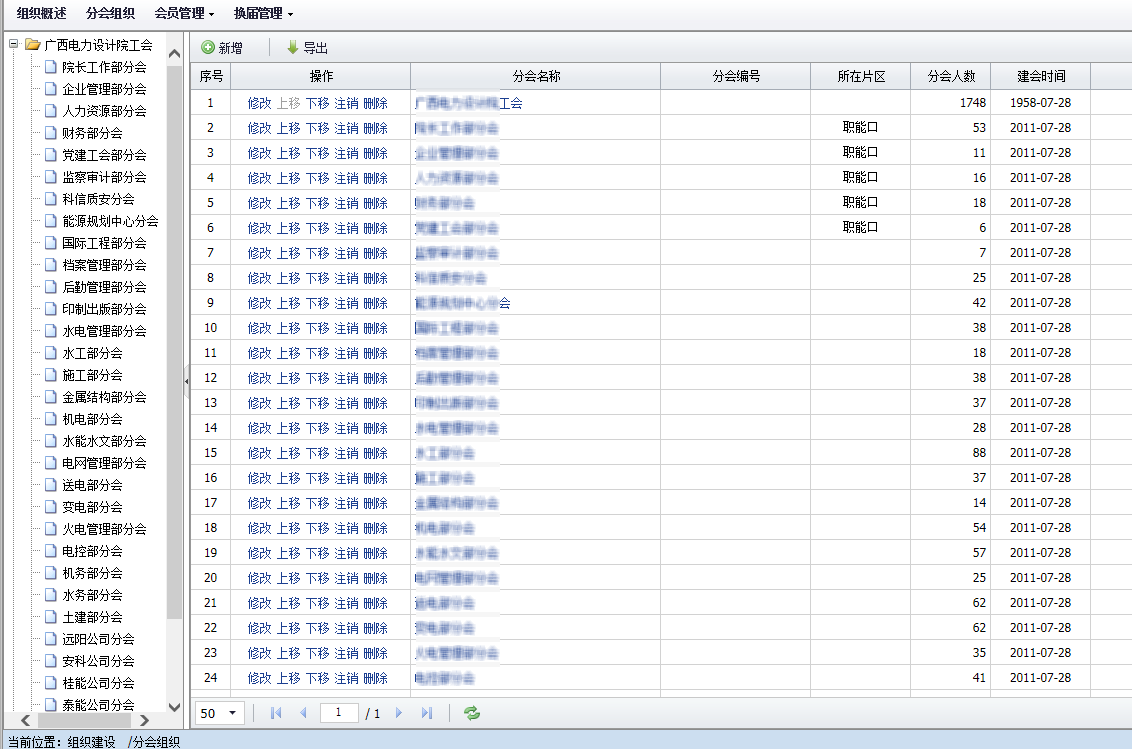Switch to the 组织概述 menu item

41,14
